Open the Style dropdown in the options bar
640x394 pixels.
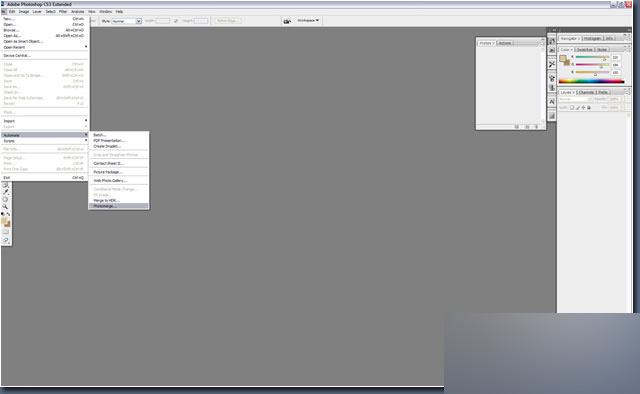click(127, 21)
